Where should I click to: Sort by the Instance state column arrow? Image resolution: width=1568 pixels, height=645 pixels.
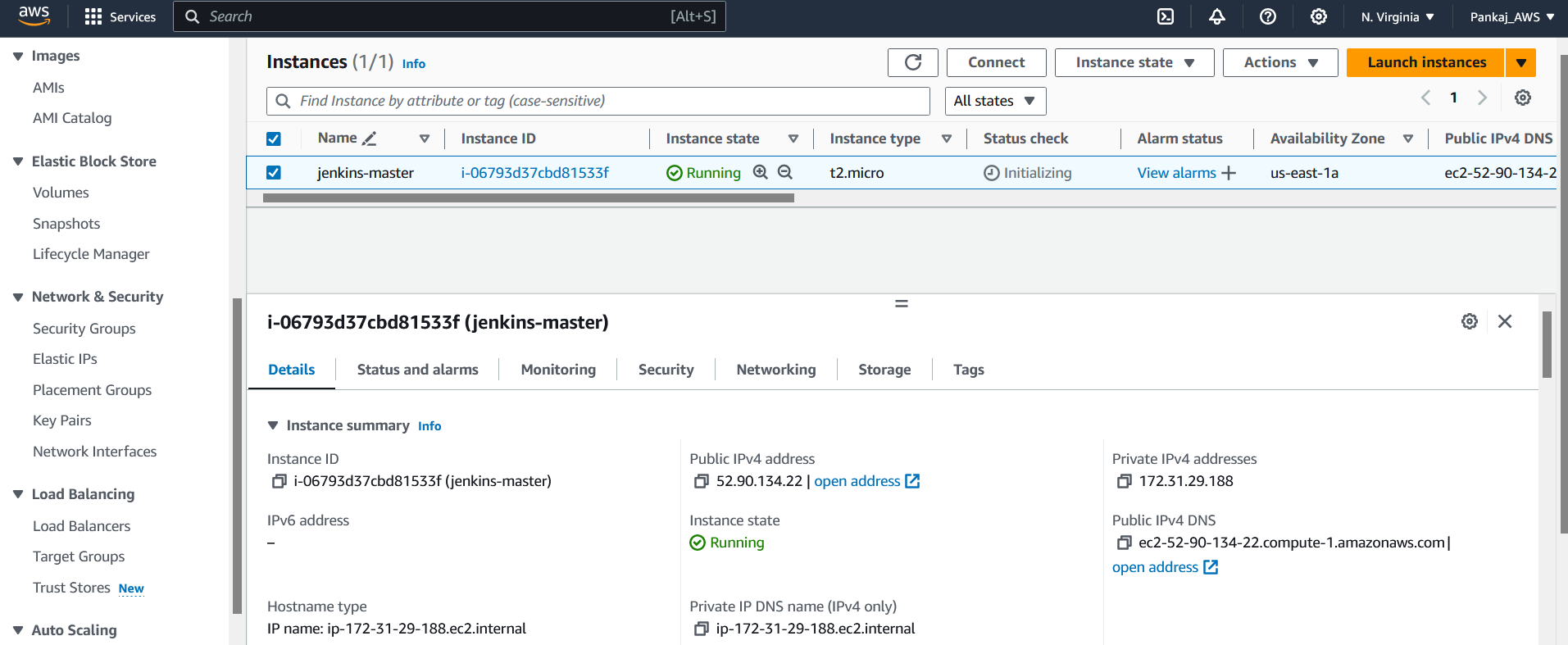793,139
